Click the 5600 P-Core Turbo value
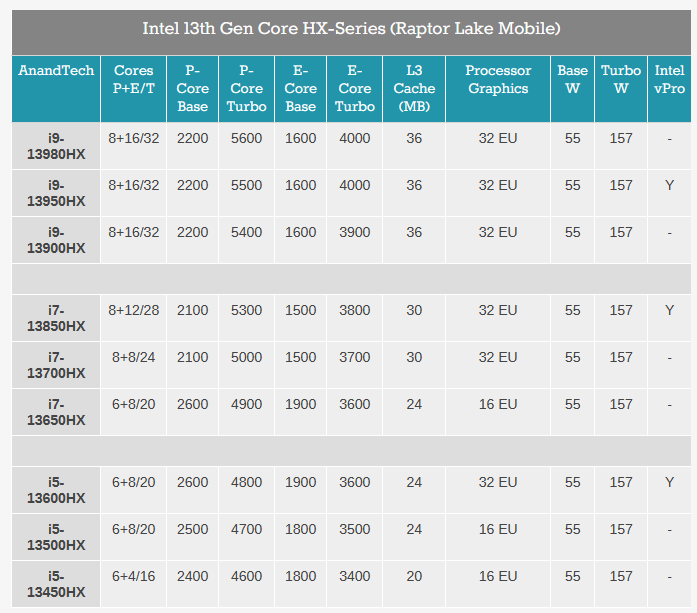The height and width of the screenshot is (613, 697). click(246, 138)
